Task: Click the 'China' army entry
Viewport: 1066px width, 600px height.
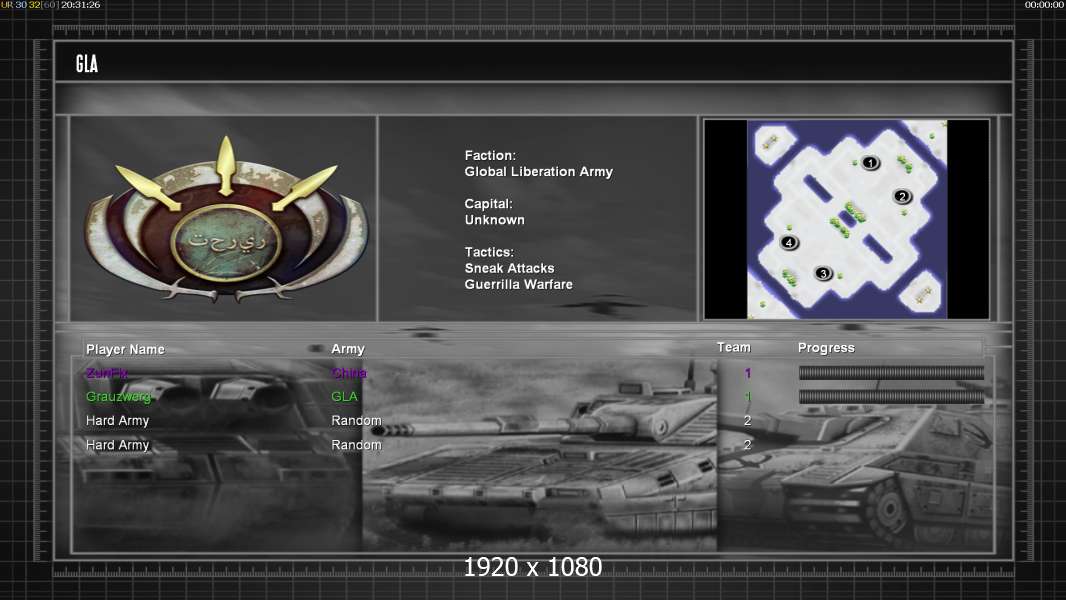Action: (349, 373)
